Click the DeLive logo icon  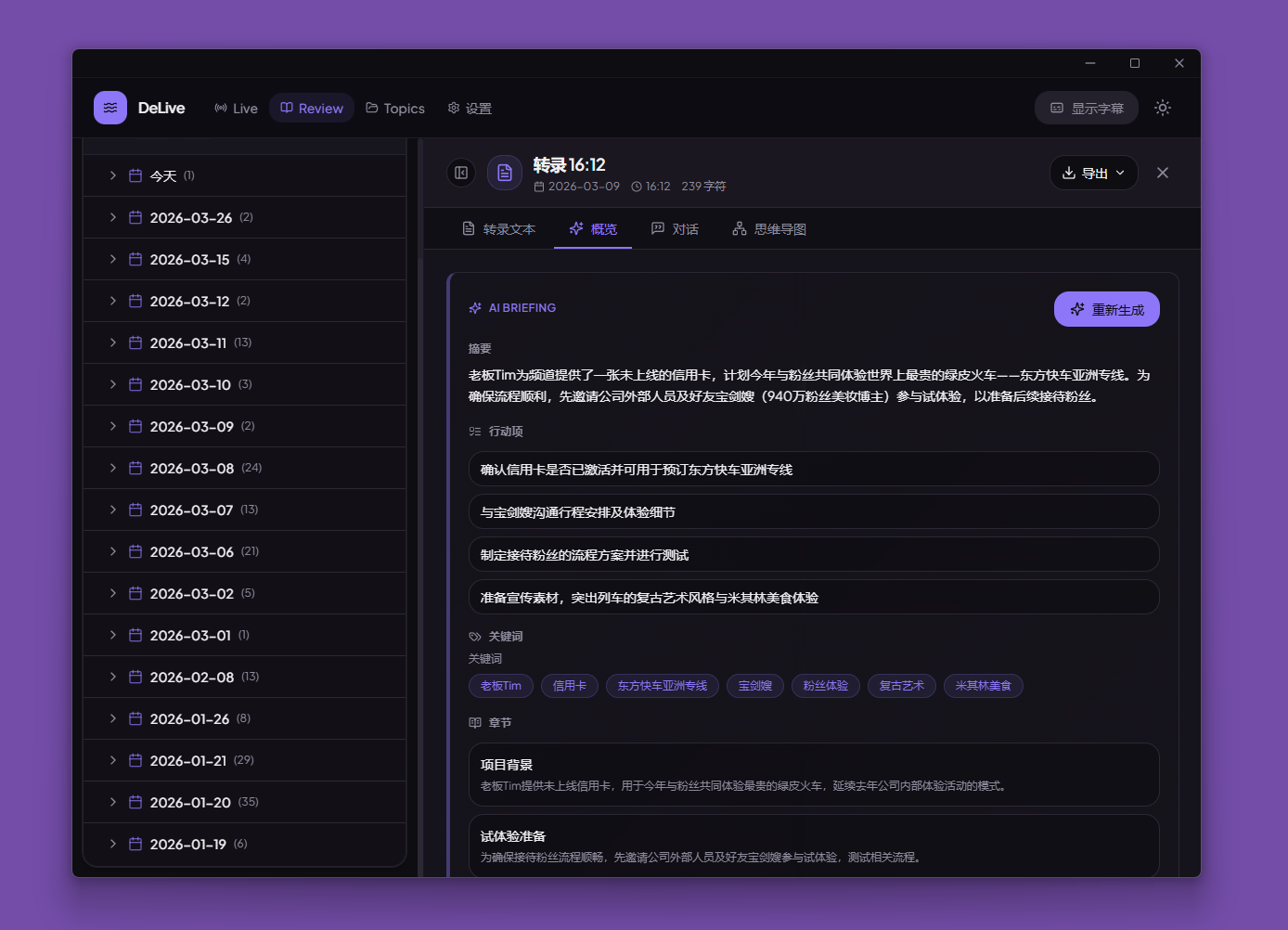point(109,108)
